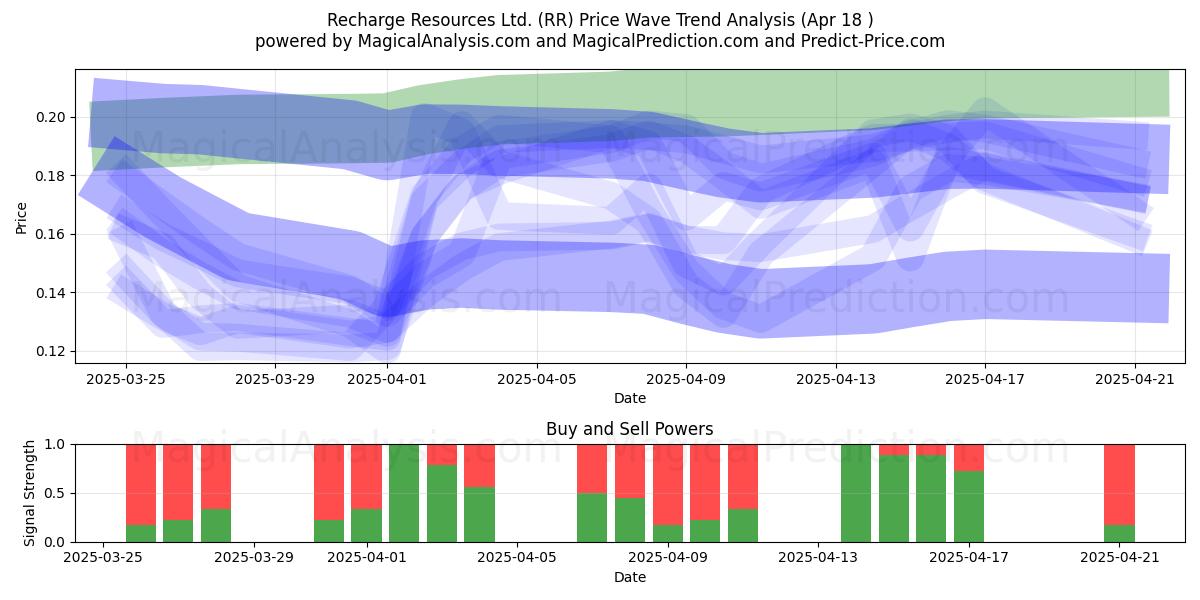This screenshot has width=1200, height=600.
Task: Click the 2025-04-09 tick under the price chart
Action: (686, 379)
